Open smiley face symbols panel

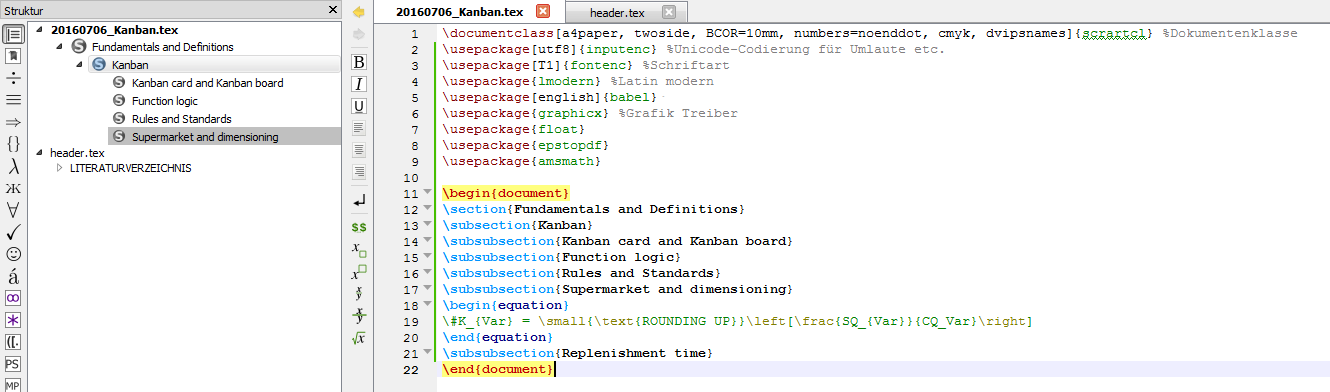click(x=14, y=254)
